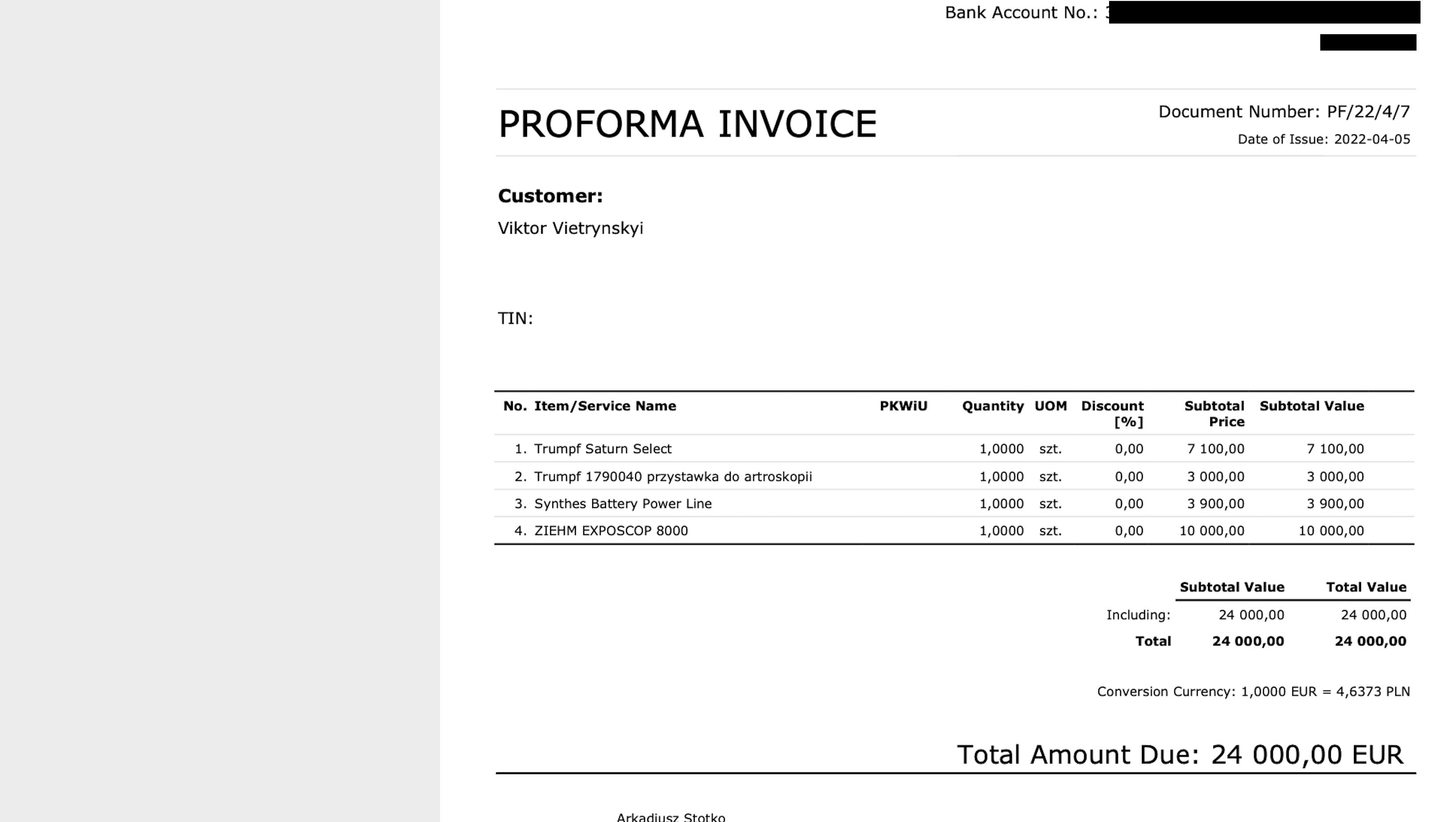
Task: Click the Discount [%] column header
Action: pos(1112,414)
